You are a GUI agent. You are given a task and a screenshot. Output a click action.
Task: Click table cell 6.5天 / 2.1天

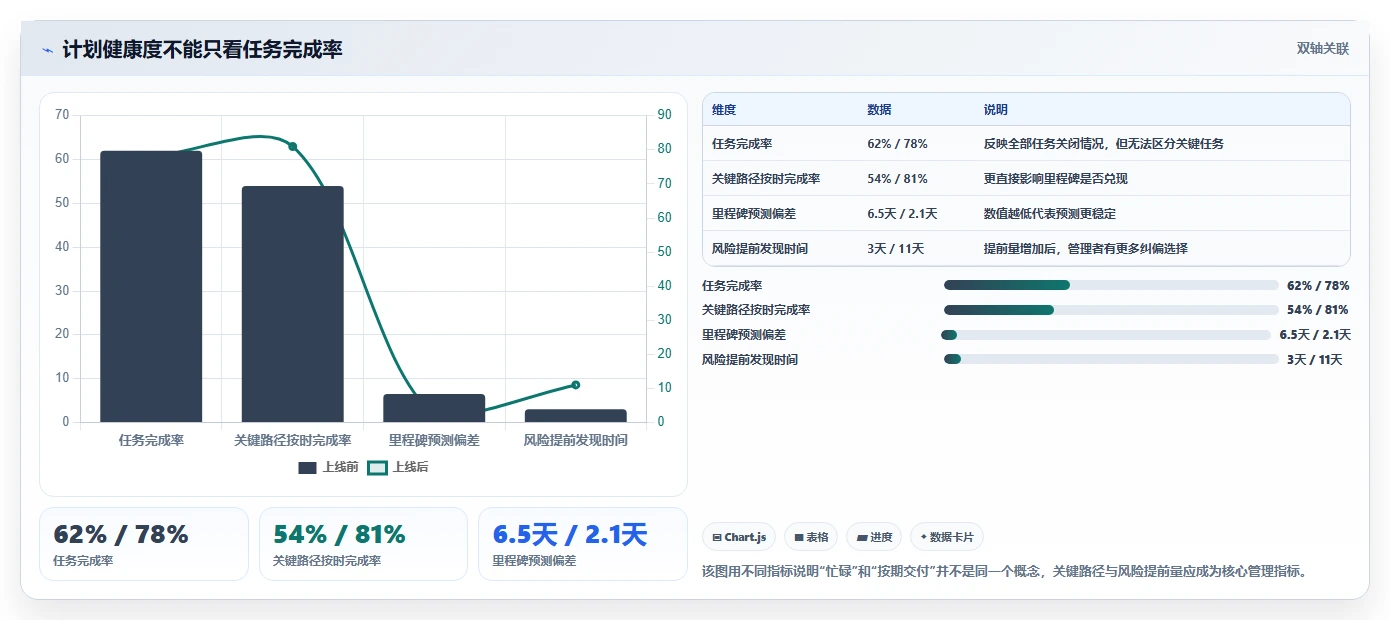[x=901, y=214]
